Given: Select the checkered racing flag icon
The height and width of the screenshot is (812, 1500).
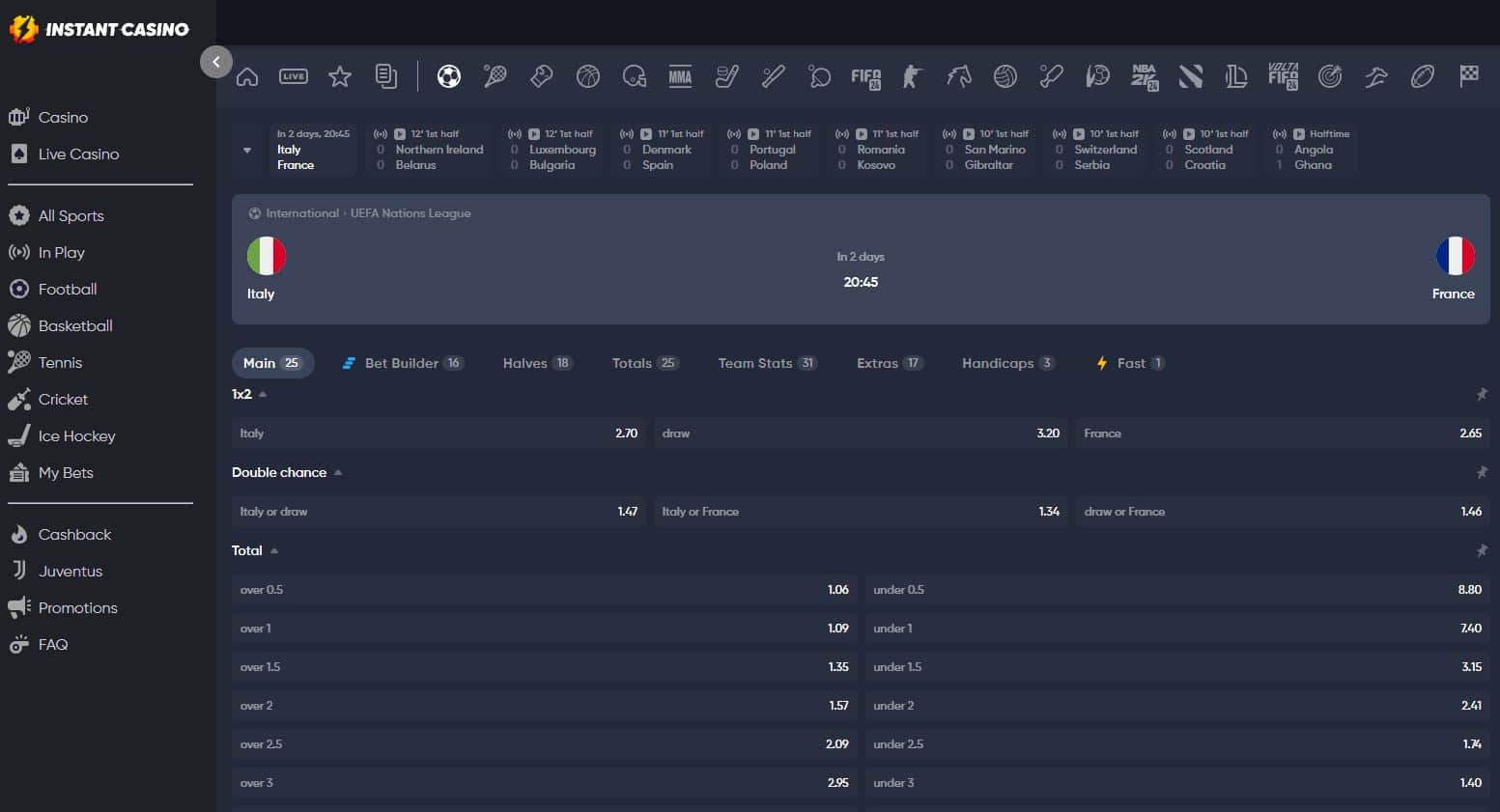Looking at the screenshot, I should point(1469,76).
